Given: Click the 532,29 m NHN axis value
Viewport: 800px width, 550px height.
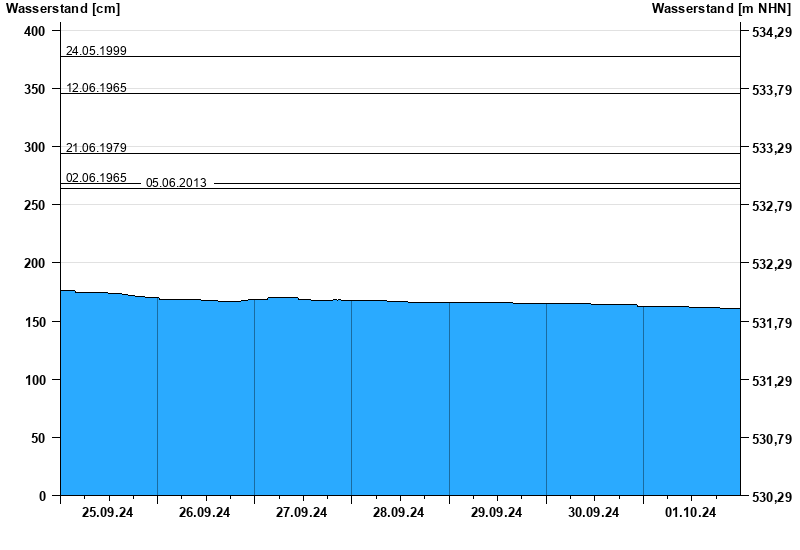Looking at the screenshot, I should pos(772,264).
